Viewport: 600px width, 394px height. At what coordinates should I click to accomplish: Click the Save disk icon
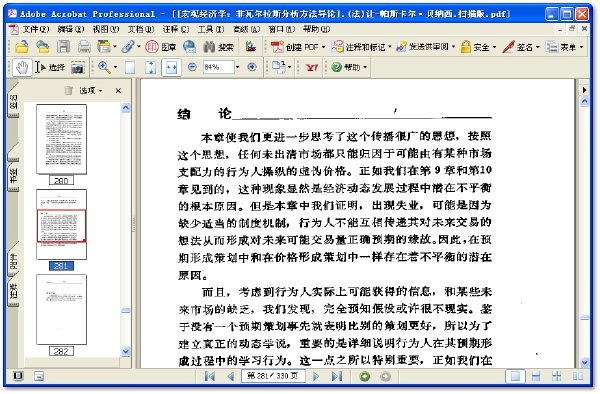pyautogui.click(x=64, y=47)
